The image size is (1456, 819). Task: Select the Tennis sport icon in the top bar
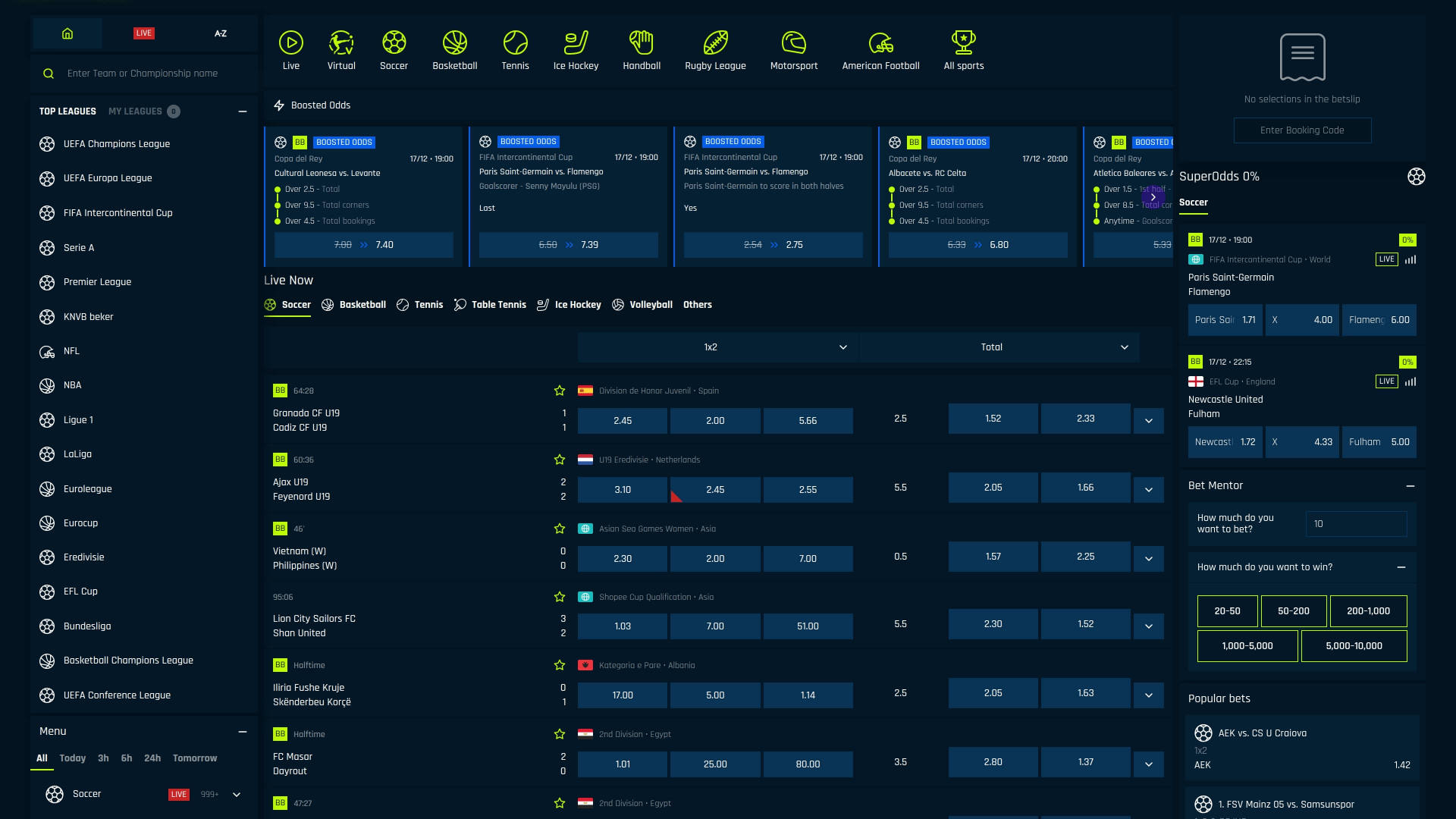tap(515, 49)
